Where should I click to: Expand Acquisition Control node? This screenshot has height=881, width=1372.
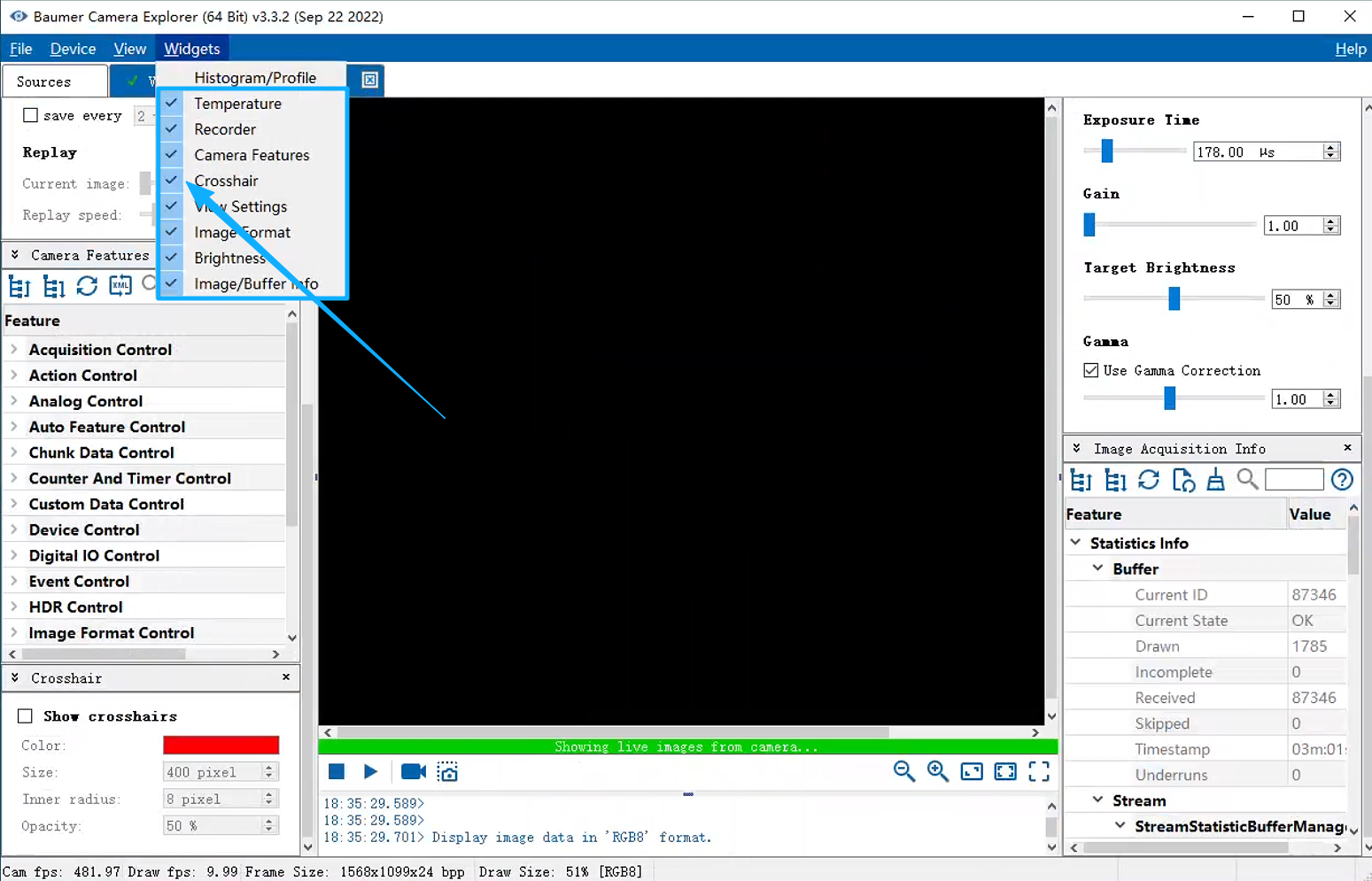click(14, 350)
